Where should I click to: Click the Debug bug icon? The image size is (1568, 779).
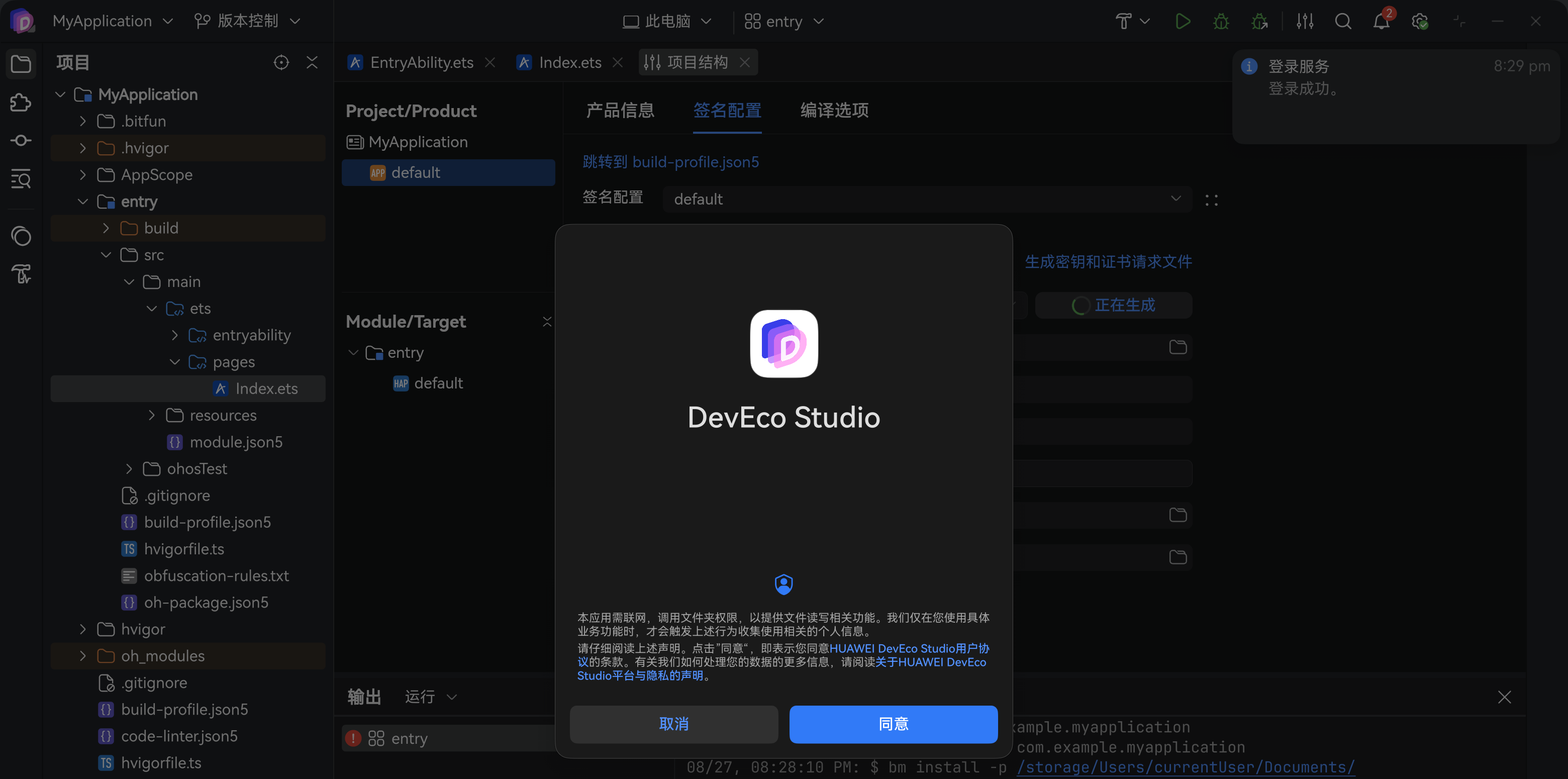click(1220, 21)
